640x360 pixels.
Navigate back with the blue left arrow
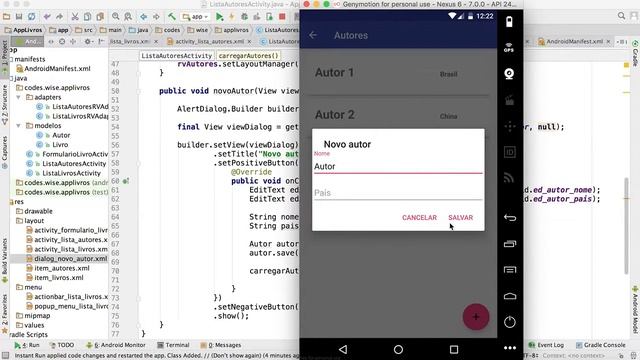(x=144, y=17)
